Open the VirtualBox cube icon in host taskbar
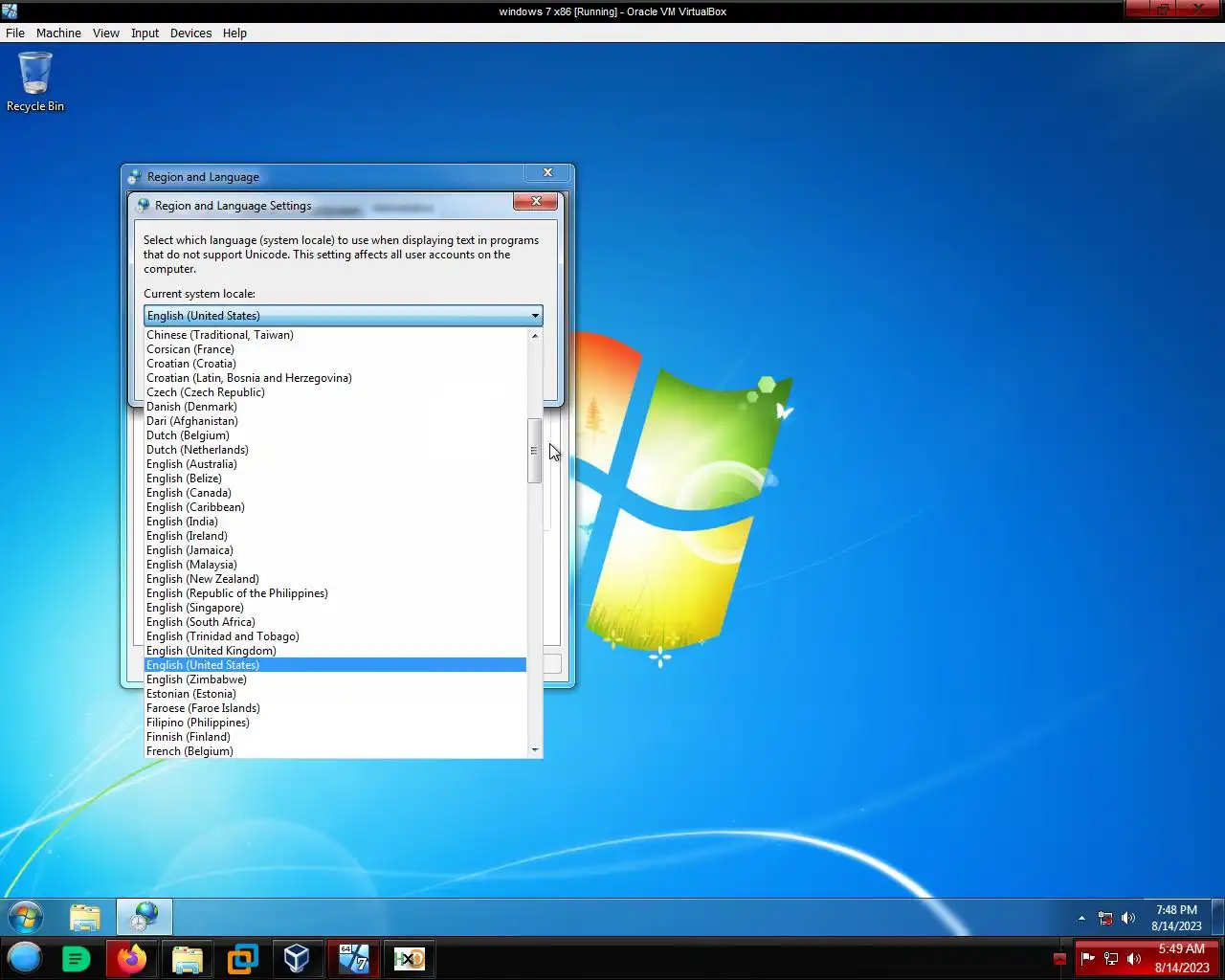Viewport: 1225px width, 980px height. (x=297, y=958)
